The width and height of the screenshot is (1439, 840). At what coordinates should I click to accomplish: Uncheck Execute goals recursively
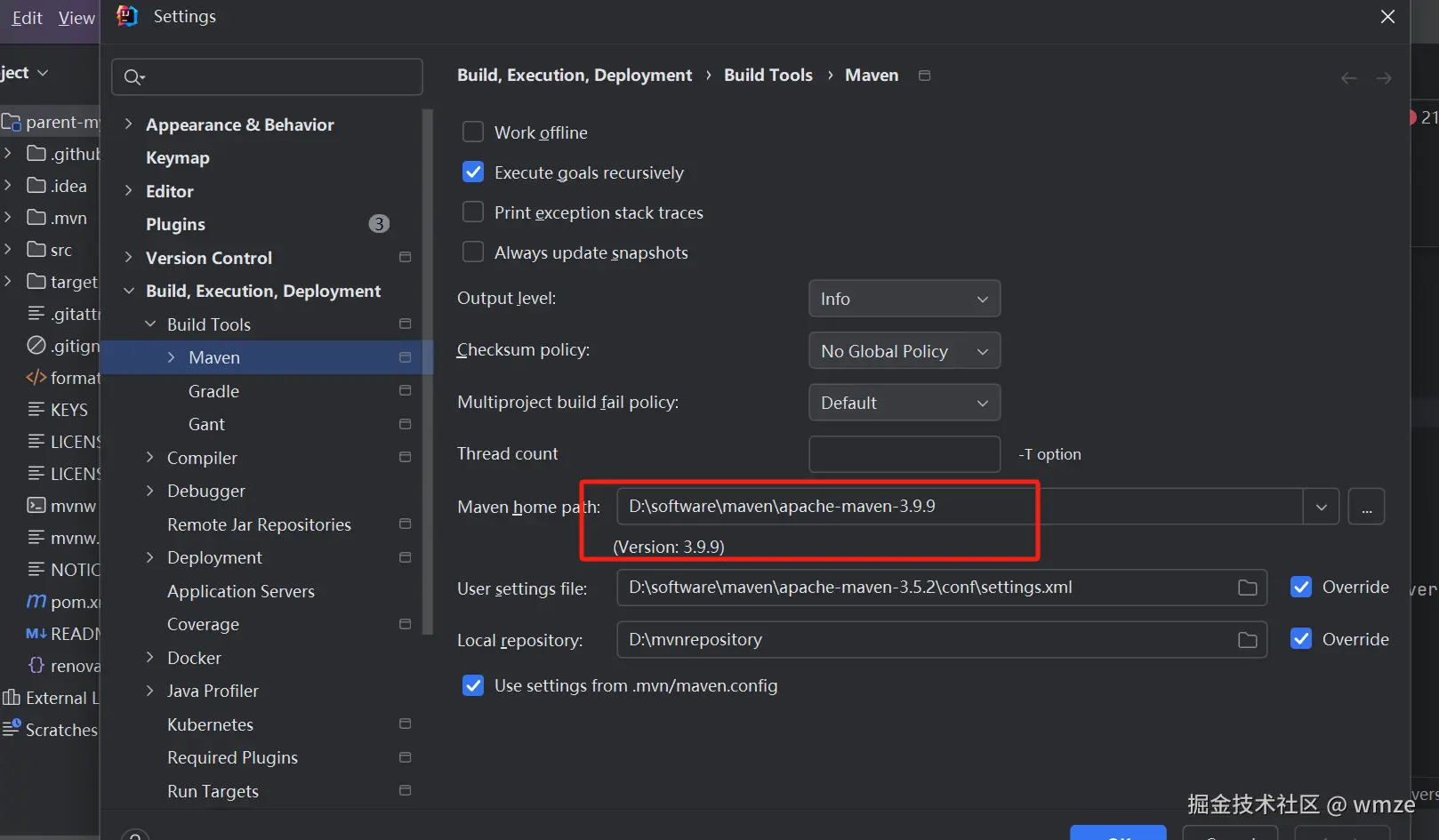(473, 172)
